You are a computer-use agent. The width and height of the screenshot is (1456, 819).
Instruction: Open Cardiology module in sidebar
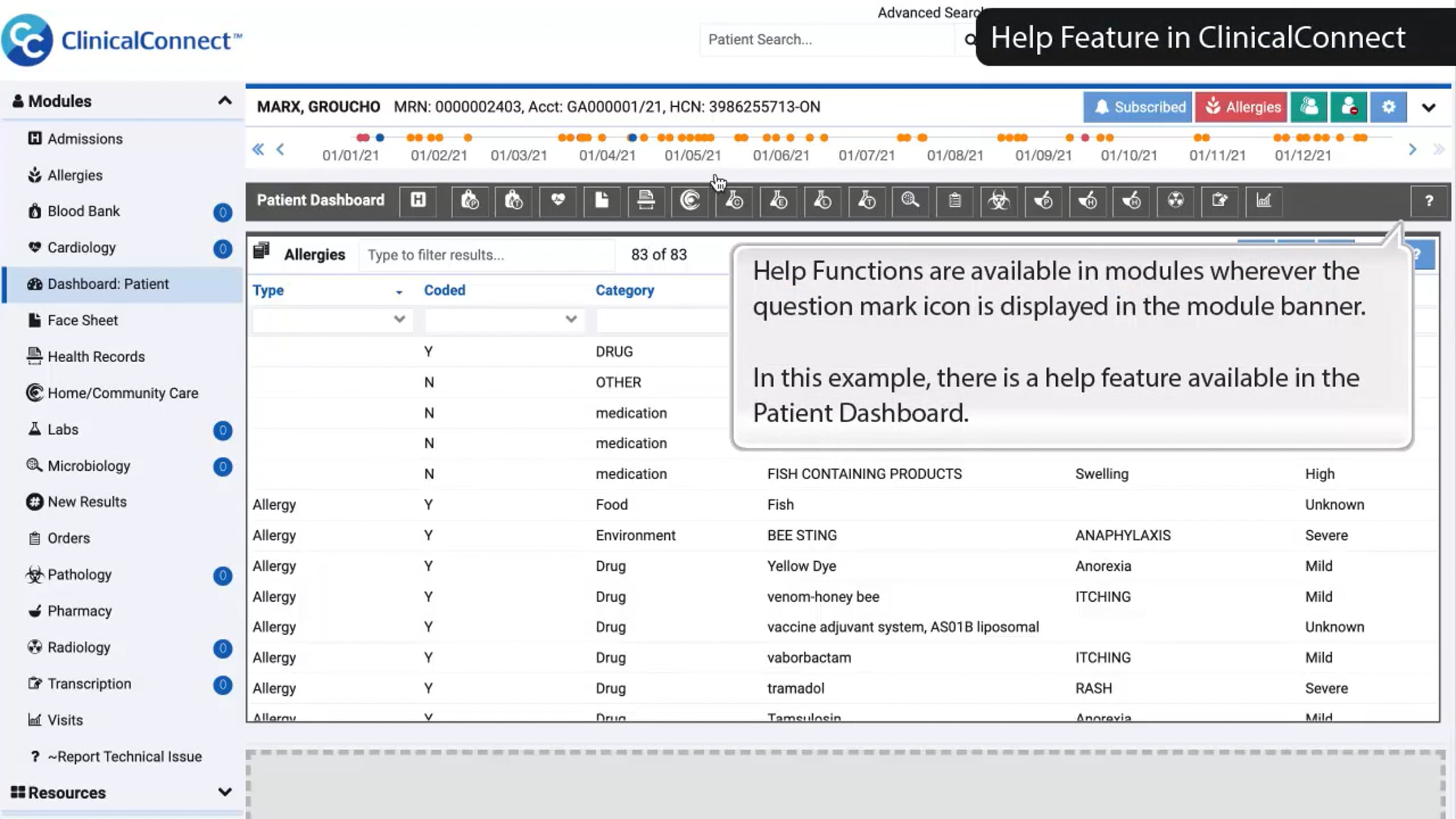tap(123, 248)
